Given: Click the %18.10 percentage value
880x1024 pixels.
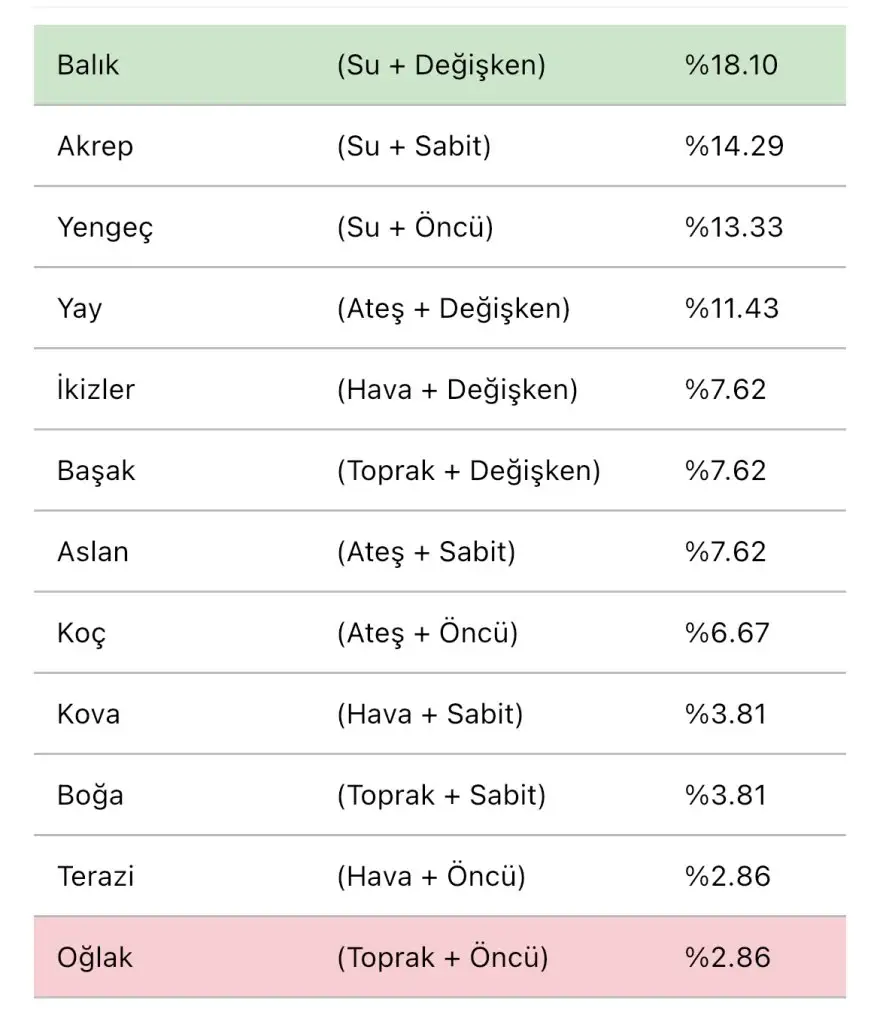Looking at the screenshot, I should 731,66.
